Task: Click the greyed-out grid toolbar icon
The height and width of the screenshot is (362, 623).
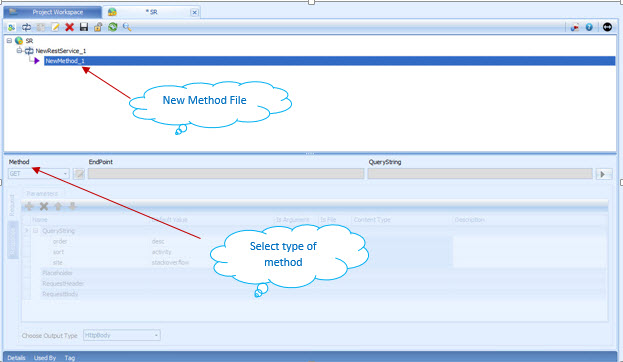Action: [41, 27]
